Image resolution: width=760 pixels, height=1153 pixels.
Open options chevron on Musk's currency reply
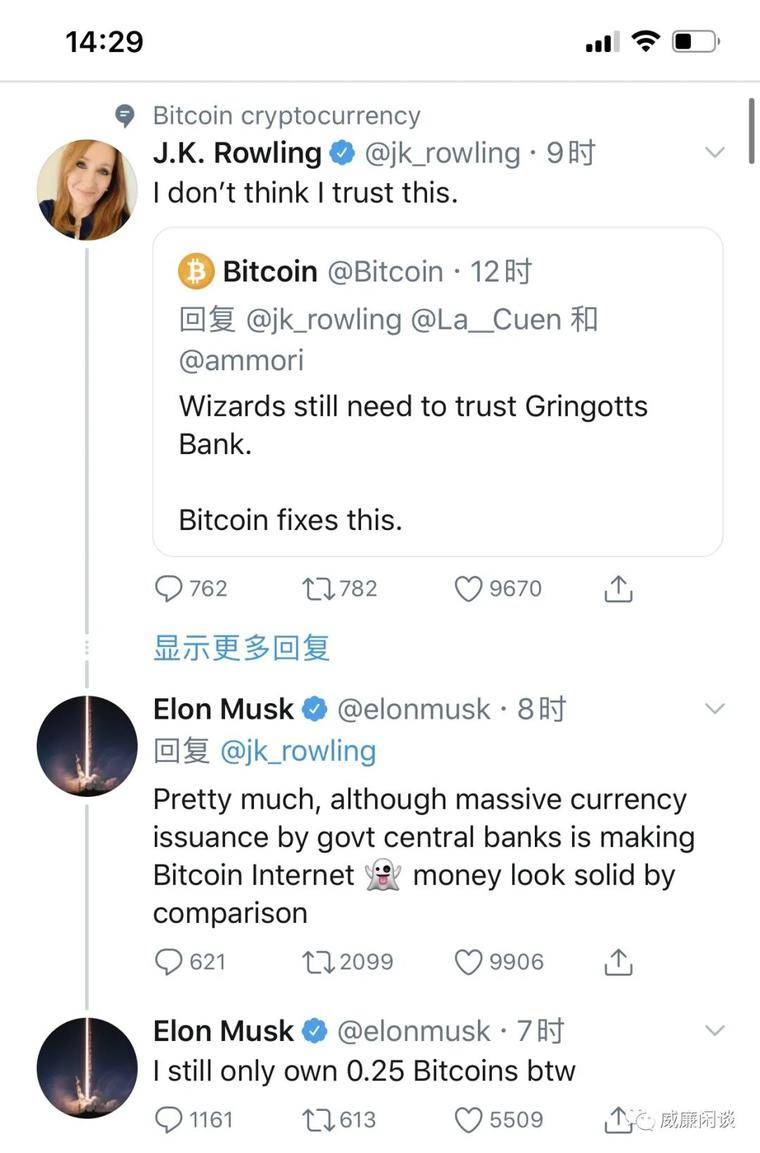(714, 709)
